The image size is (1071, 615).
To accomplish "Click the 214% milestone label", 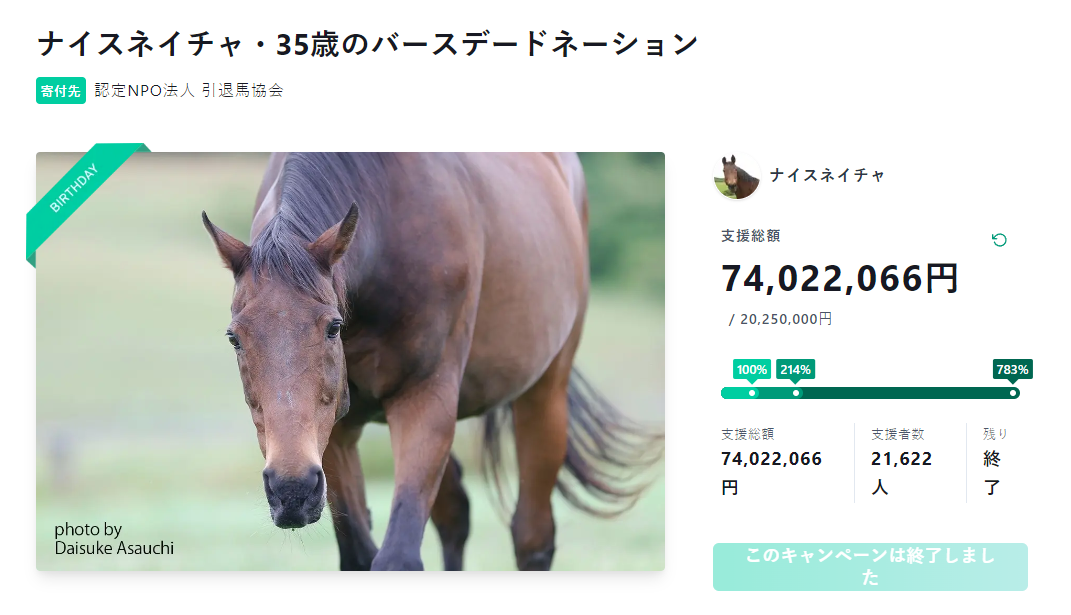I will [x=796, y=370].
